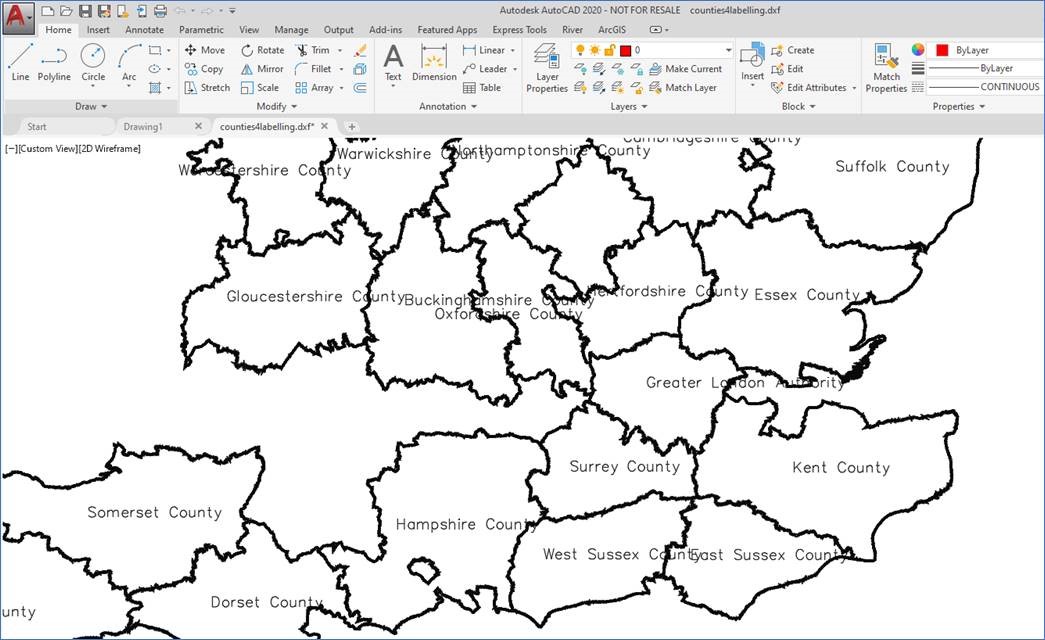Go to the Start file tab
The width and height of the screenshot is (1045, 640).
tap(37, 126)
